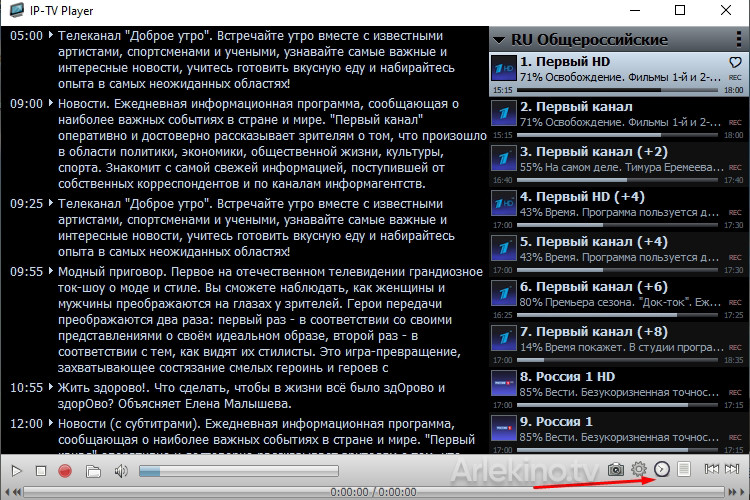The image size is (750, 500).
Task: Expand the 09:00 Новости program entry
Action: pos(51,103)
